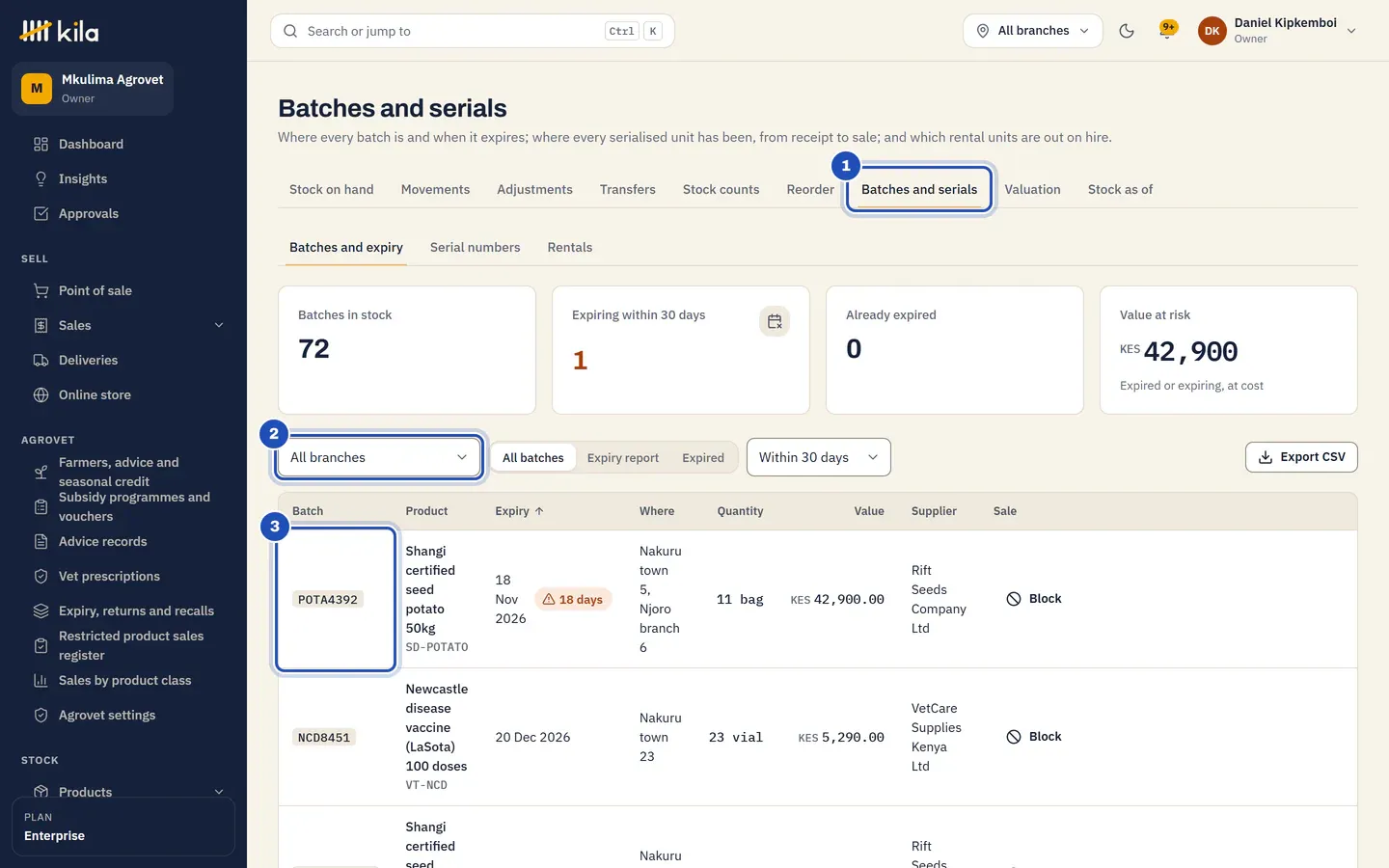Open the All branches filter dropdown above table
Viewport: 1389px width, 868px height.
click(379, 457)
